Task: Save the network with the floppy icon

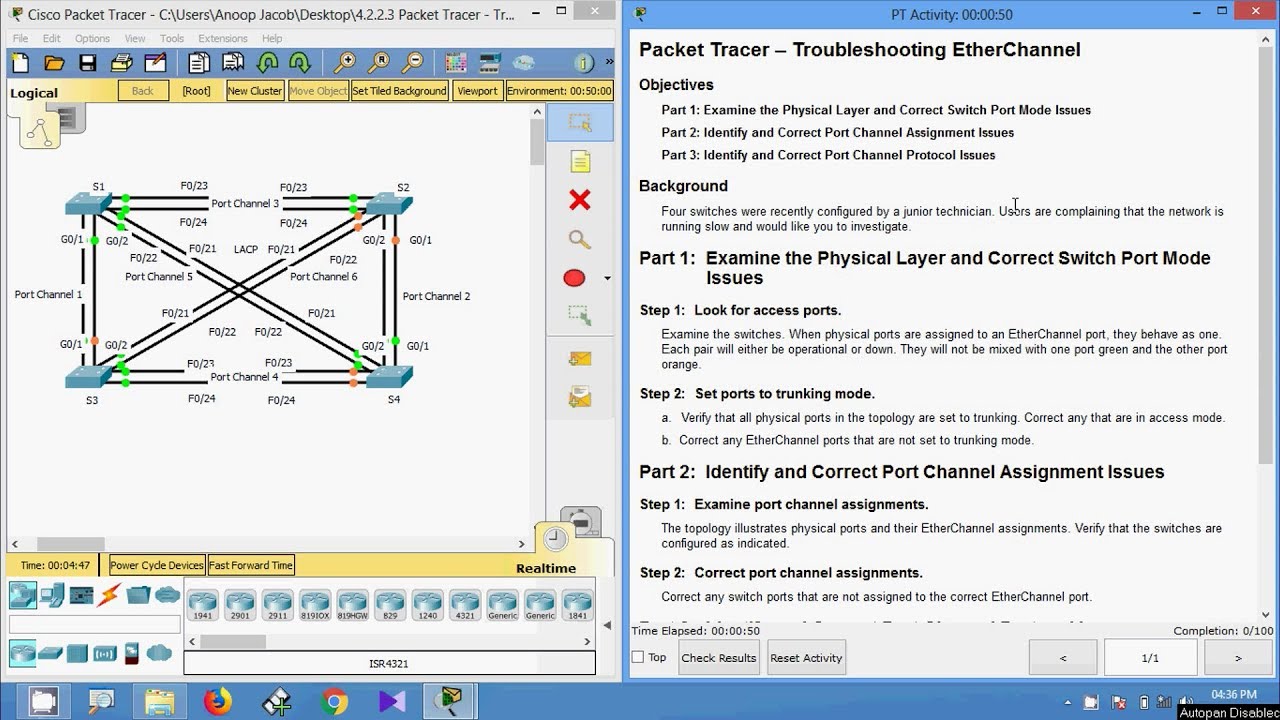Action: pos(88,63)
